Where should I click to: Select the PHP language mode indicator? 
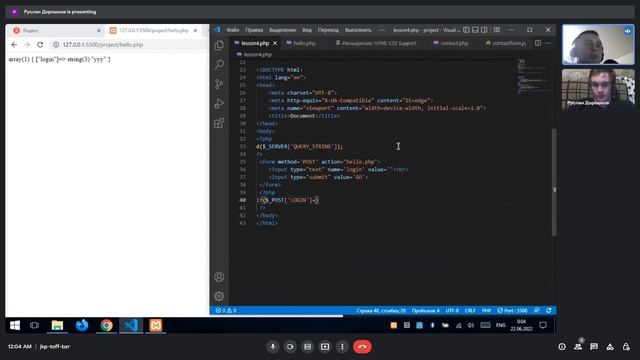coord(486,311)
